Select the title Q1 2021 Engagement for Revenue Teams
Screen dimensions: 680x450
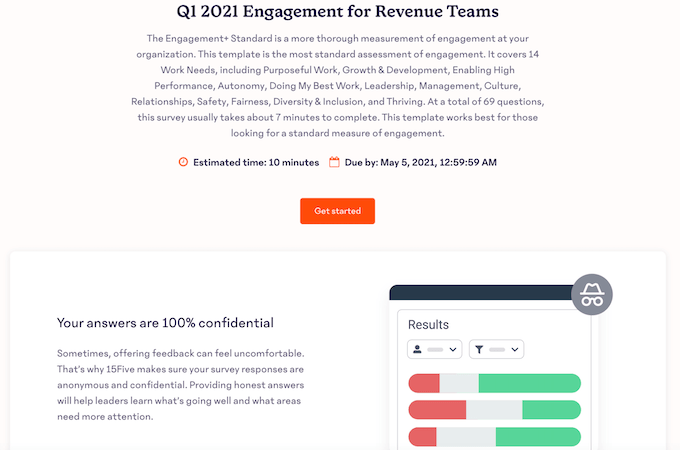click(x=337, y=11)
